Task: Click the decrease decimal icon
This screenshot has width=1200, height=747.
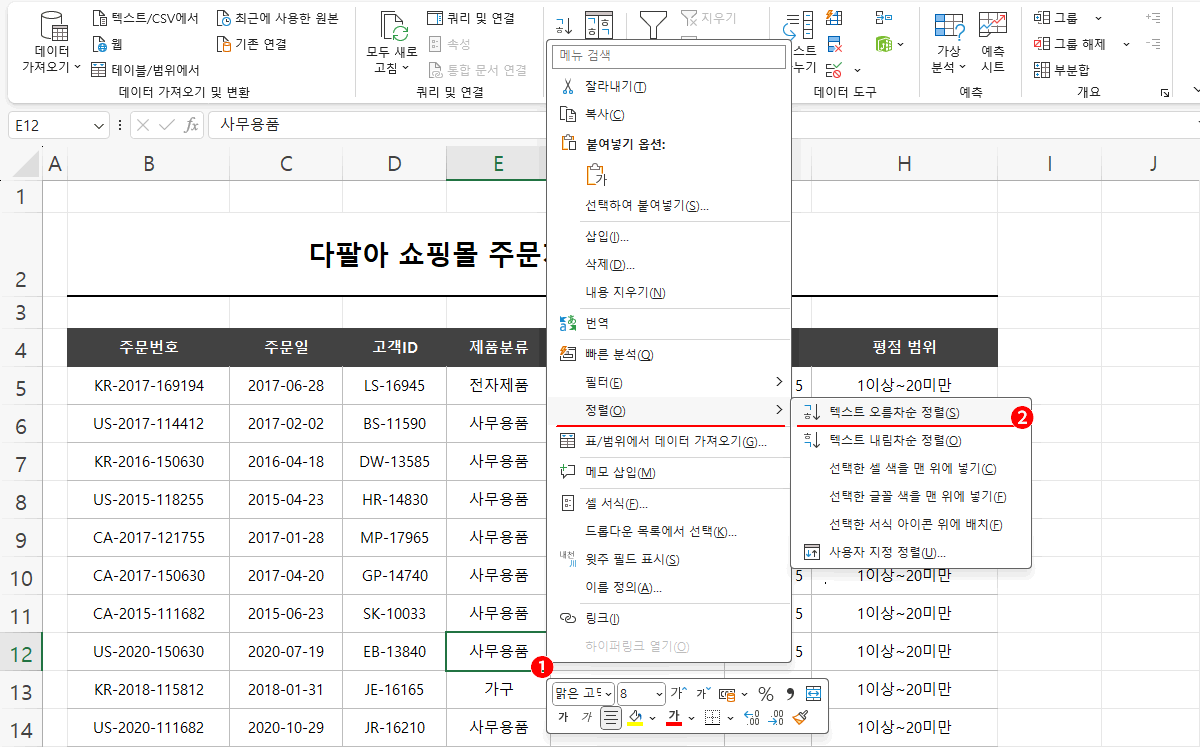Action: pyautogui.click(x=776, y=717)
